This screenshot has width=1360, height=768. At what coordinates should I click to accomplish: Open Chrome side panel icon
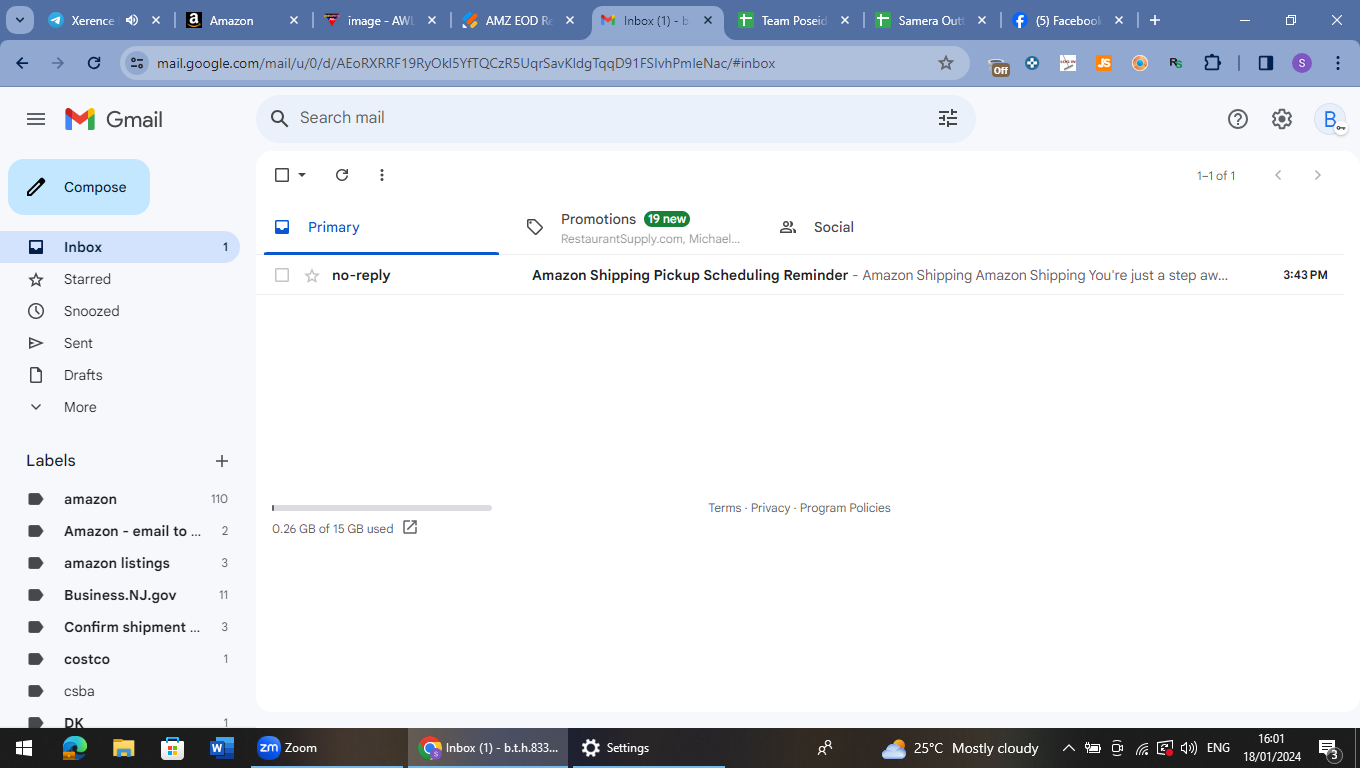point(1266,63)
